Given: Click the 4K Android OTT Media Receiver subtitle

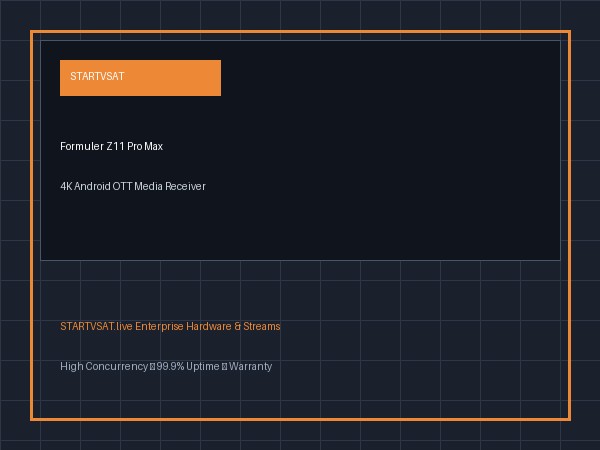Looking at the screenshot, I should tap(133, 186).
